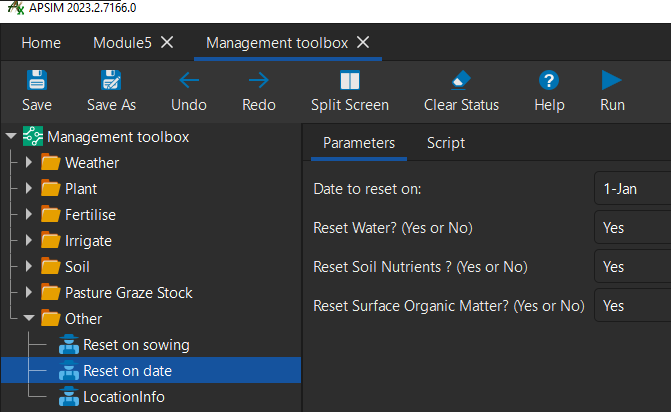Select the Management toolbox tab
The height and width of the screenshot is (412, 671).
(x=277, y=43)
